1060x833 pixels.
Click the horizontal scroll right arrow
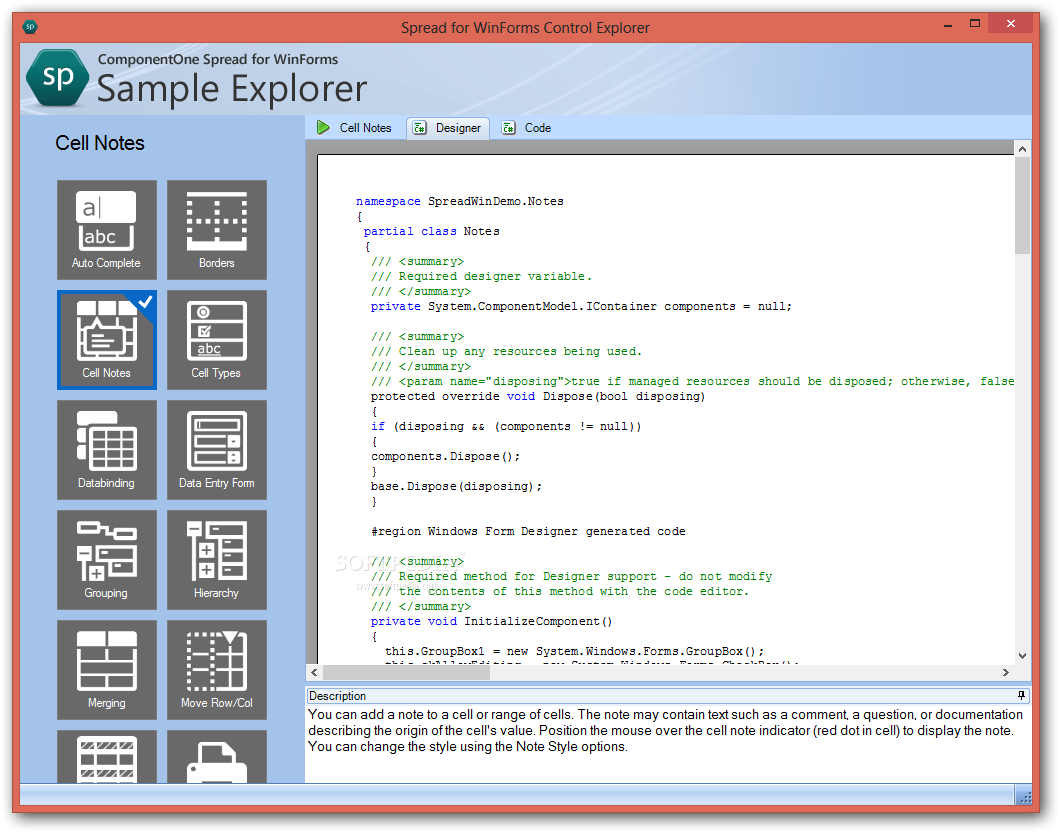pyautogui.click(x=1006, y=672)
